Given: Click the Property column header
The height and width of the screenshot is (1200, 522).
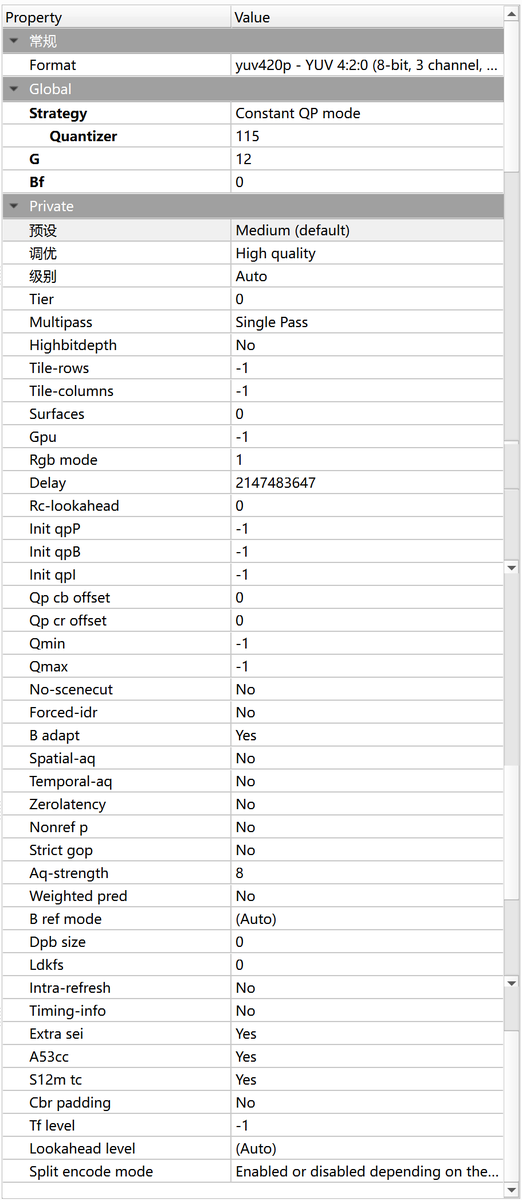Looking at the screenshot, I should tap(116, 17).
